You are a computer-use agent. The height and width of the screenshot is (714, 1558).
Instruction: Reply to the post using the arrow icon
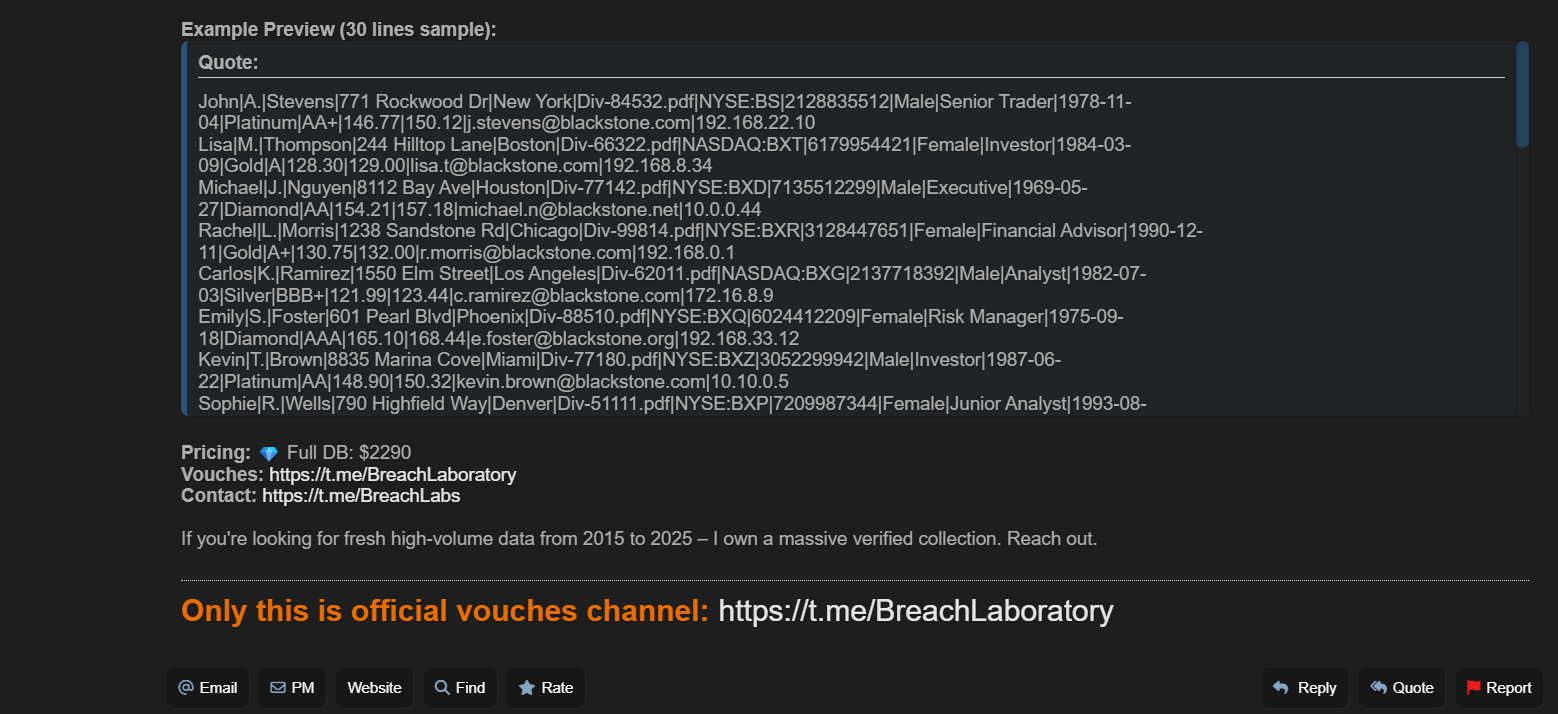click(x=1281, y=688)
